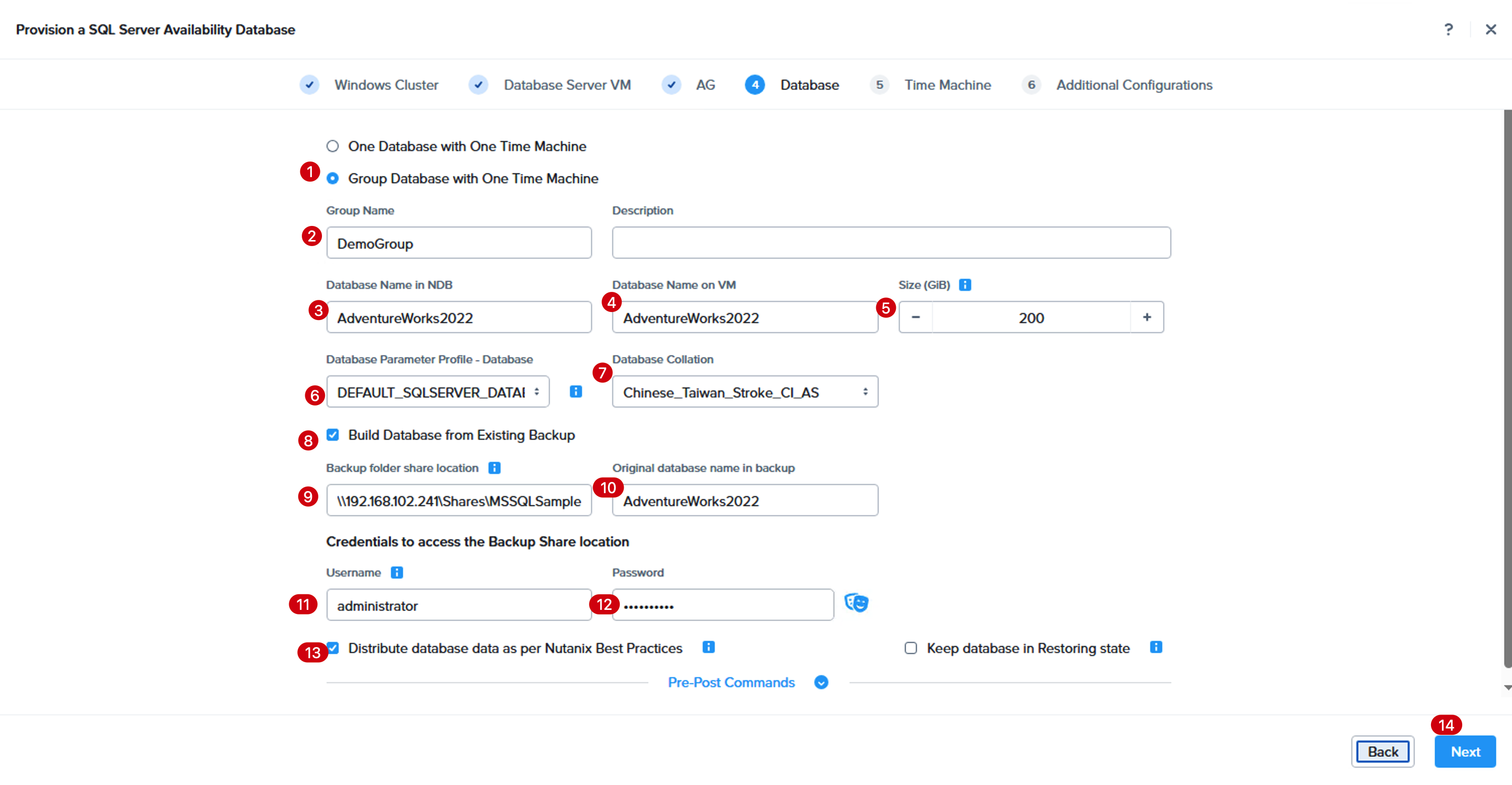
Task: Click Backup folder share location info icon
Action: click(495, 468)
